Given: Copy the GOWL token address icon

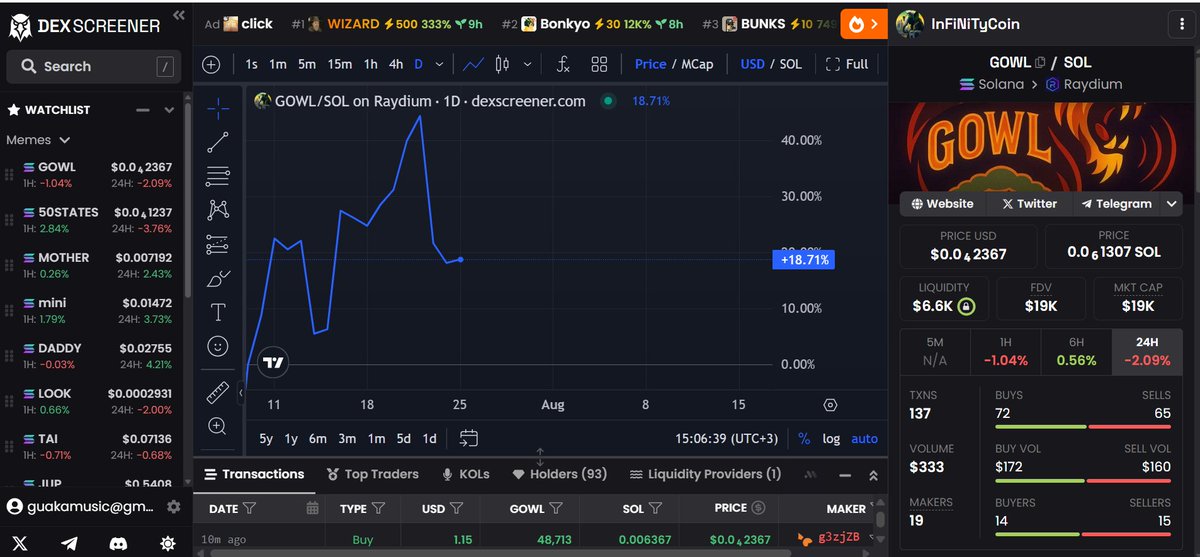Looking at the screenshot, I should pyautogui.click(x=1040, y=63).
